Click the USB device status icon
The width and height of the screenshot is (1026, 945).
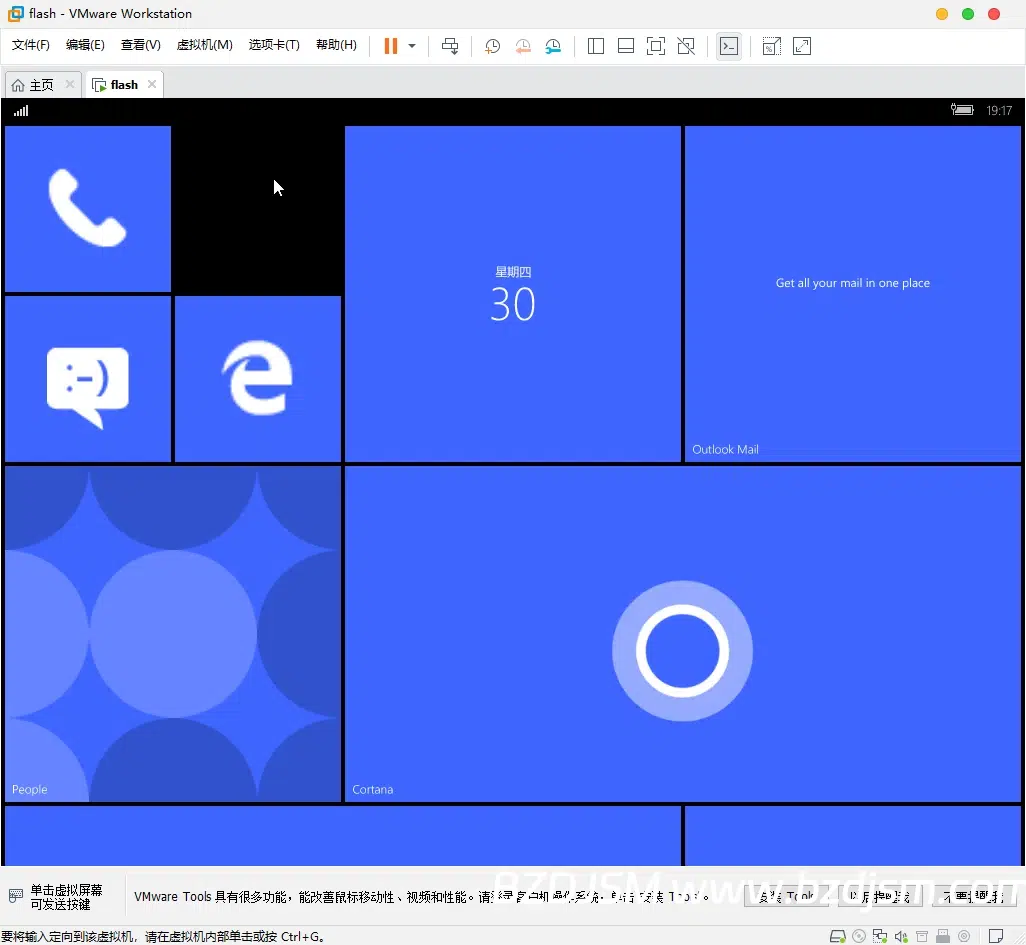pyautogui.click(x=943, y=936)
